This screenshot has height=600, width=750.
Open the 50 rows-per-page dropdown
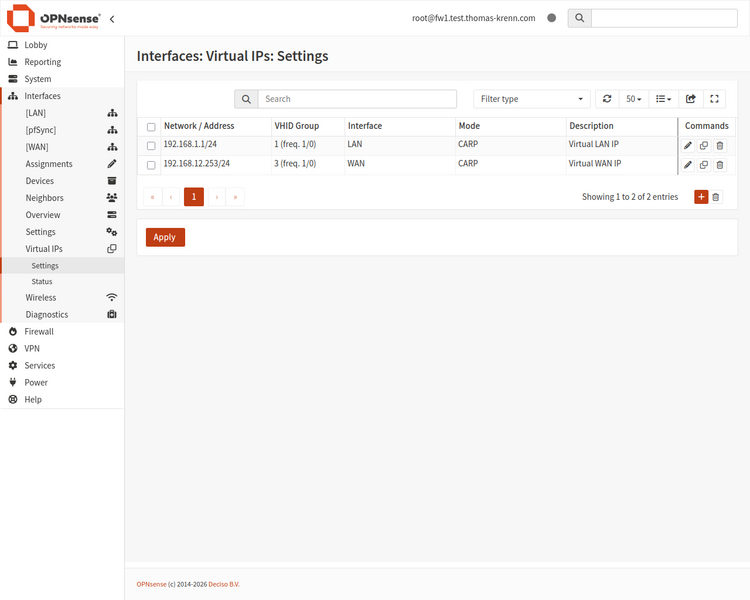point(634,99)
